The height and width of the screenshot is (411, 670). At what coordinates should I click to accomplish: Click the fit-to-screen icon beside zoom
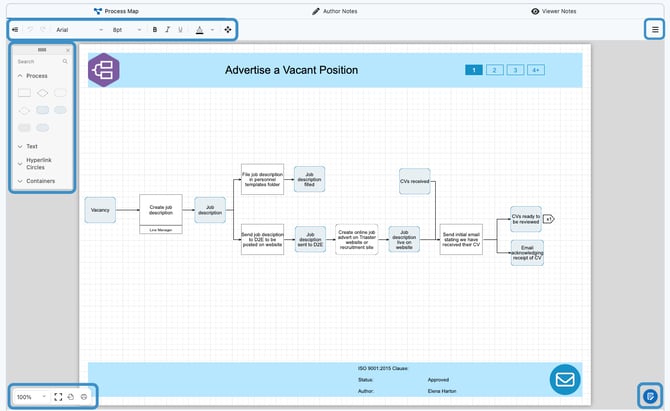58,397
